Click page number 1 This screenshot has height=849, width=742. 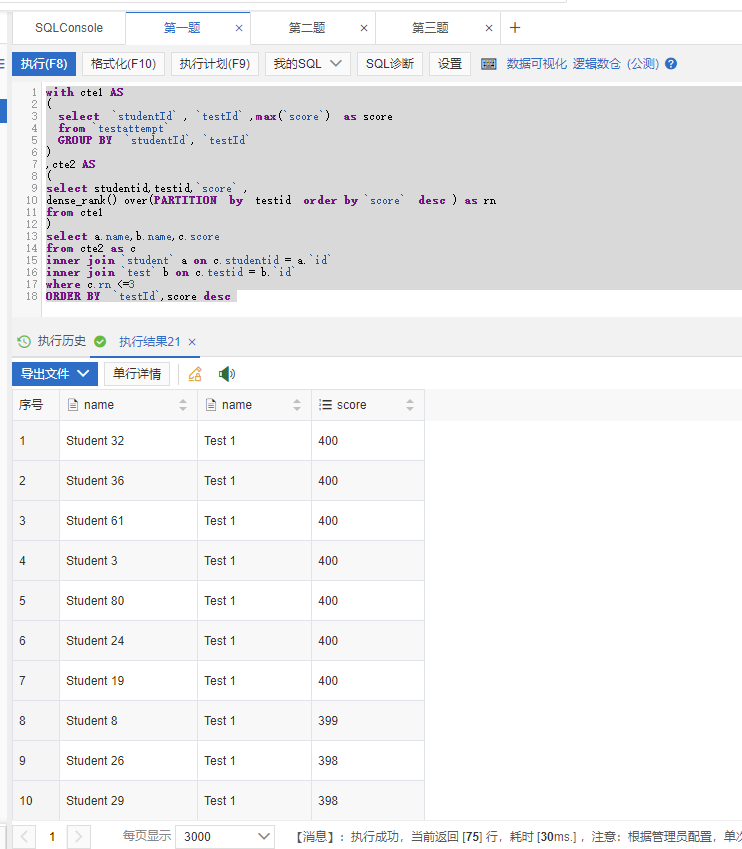52,837
